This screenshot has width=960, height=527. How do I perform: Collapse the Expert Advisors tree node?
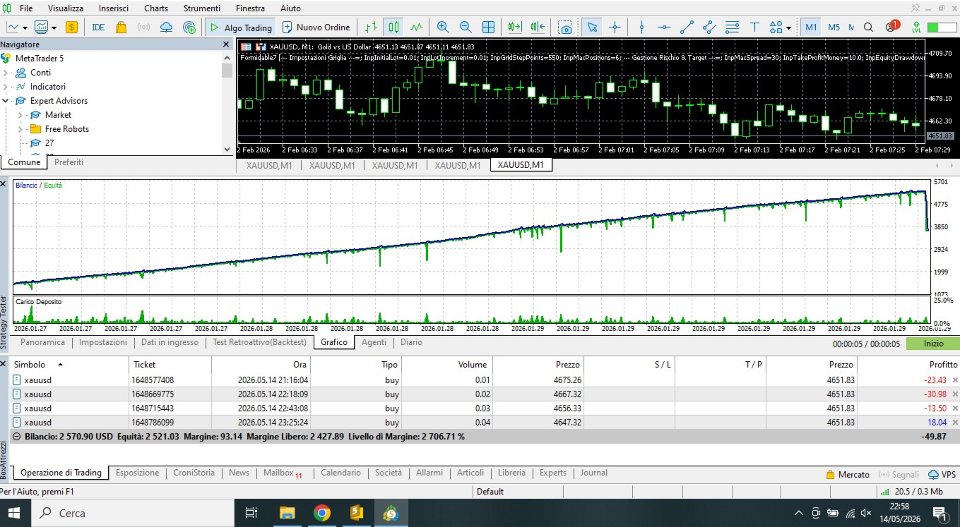(6, 100)
